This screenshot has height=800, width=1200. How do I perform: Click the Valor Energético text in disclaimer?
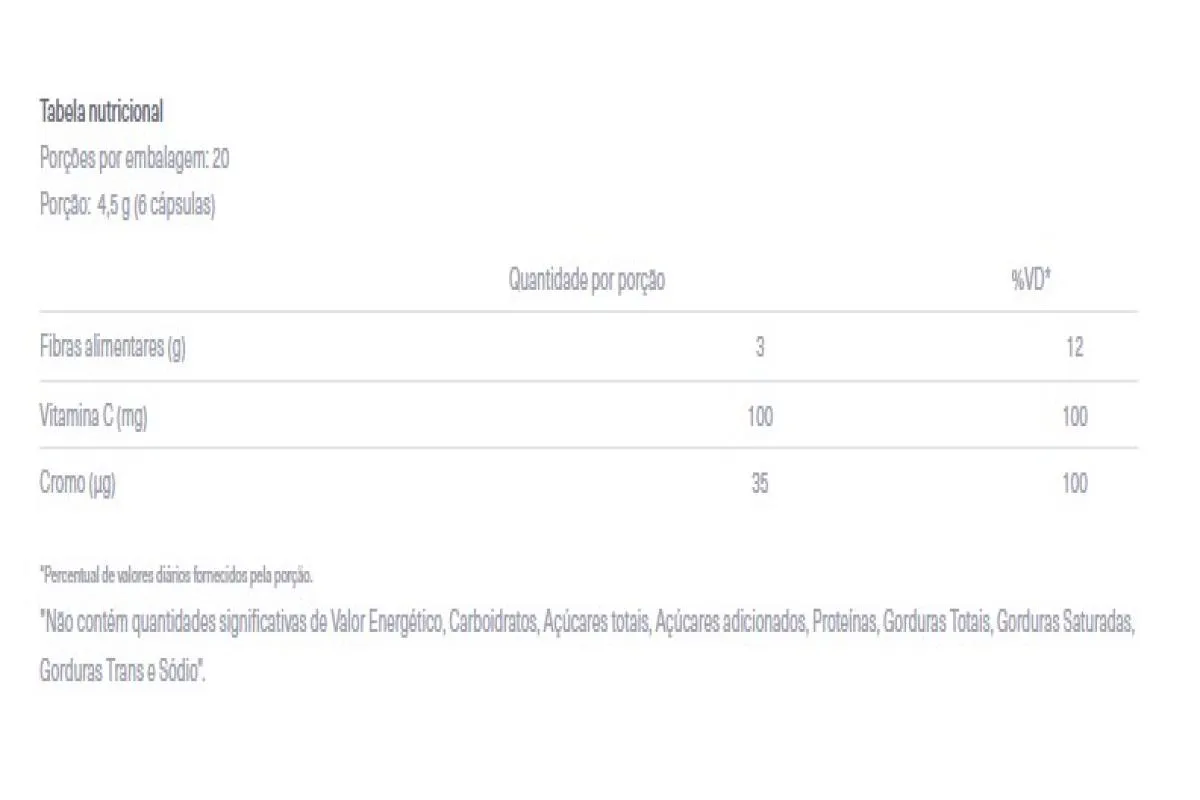click(x=386, y=623)
